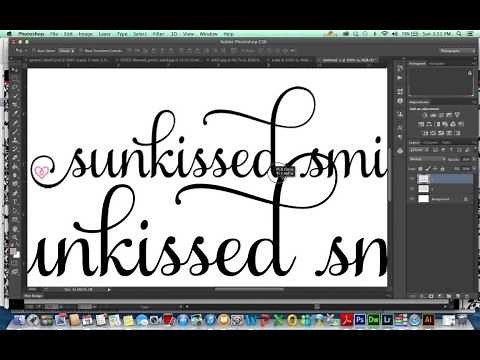
Task: Toggle Quick Mask mode in toolbar
Action: click(15, 263)
